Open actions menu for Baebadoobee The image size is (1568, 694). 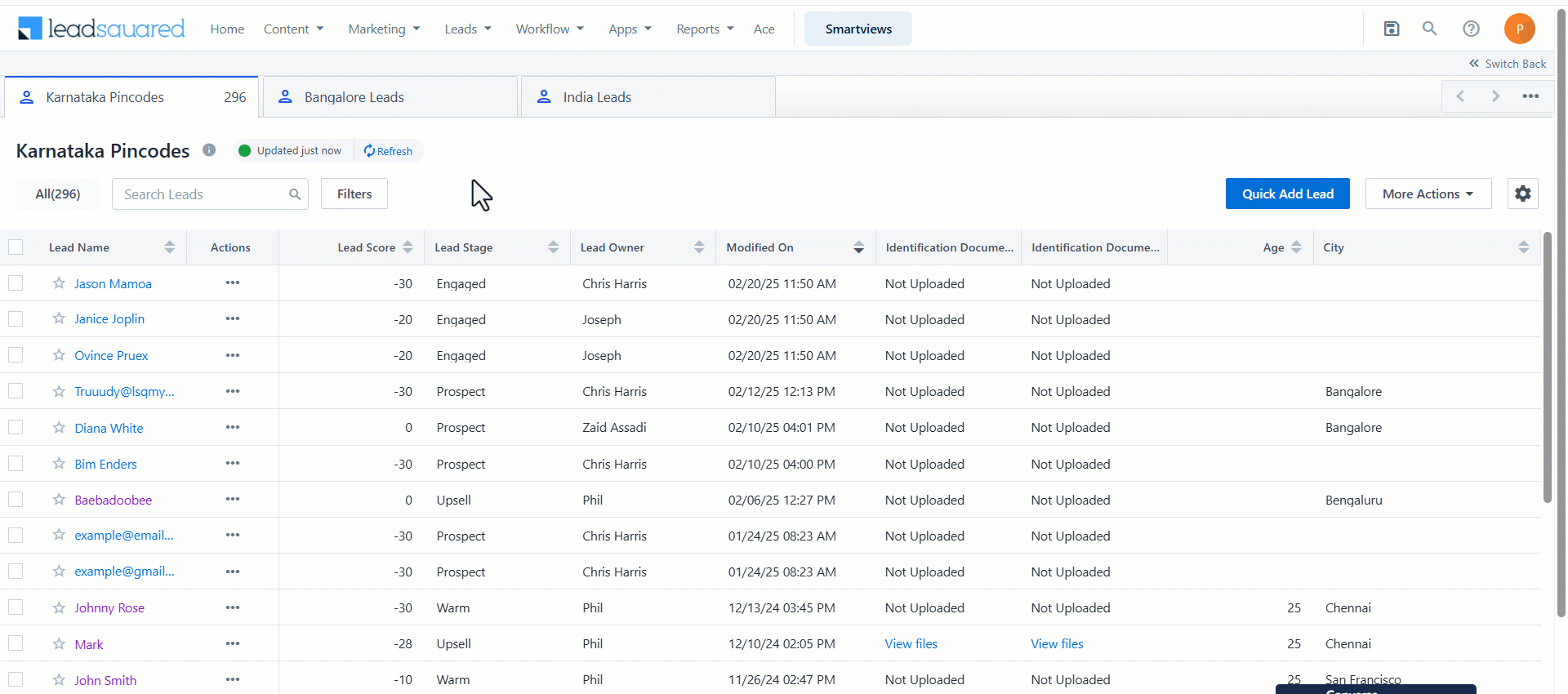pyautogui.click(x=233, y=499)
